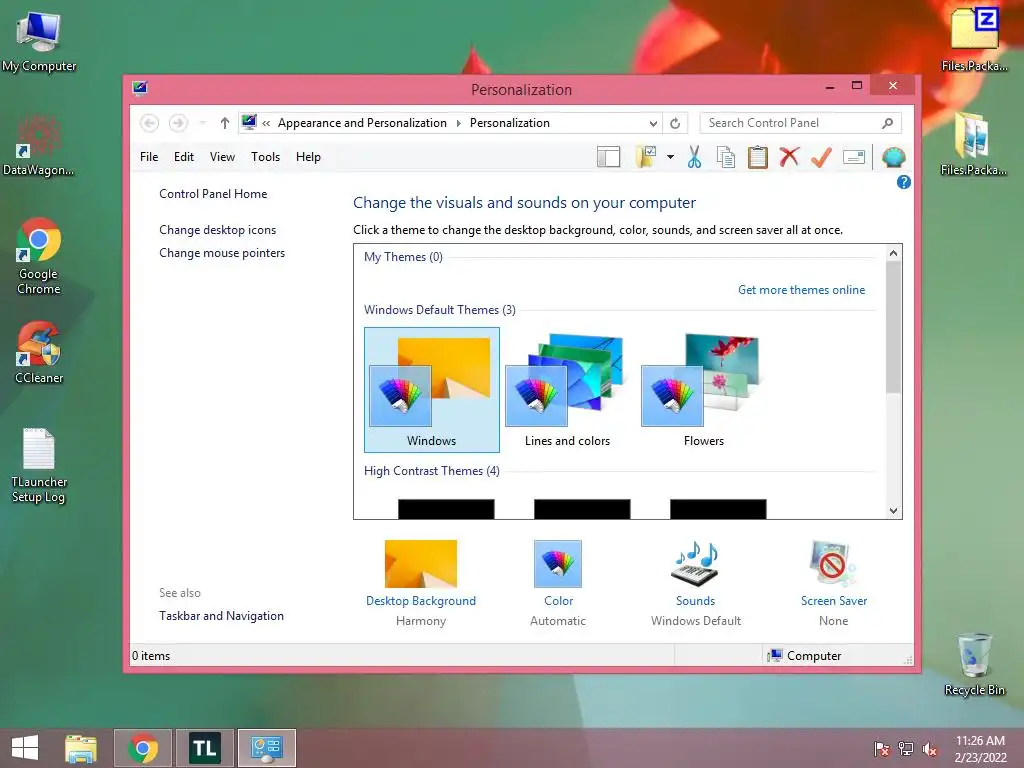This screenshot has height=768, width=1024.
Task: Click the Refresh button beside address bar
Action: (675, 123)
